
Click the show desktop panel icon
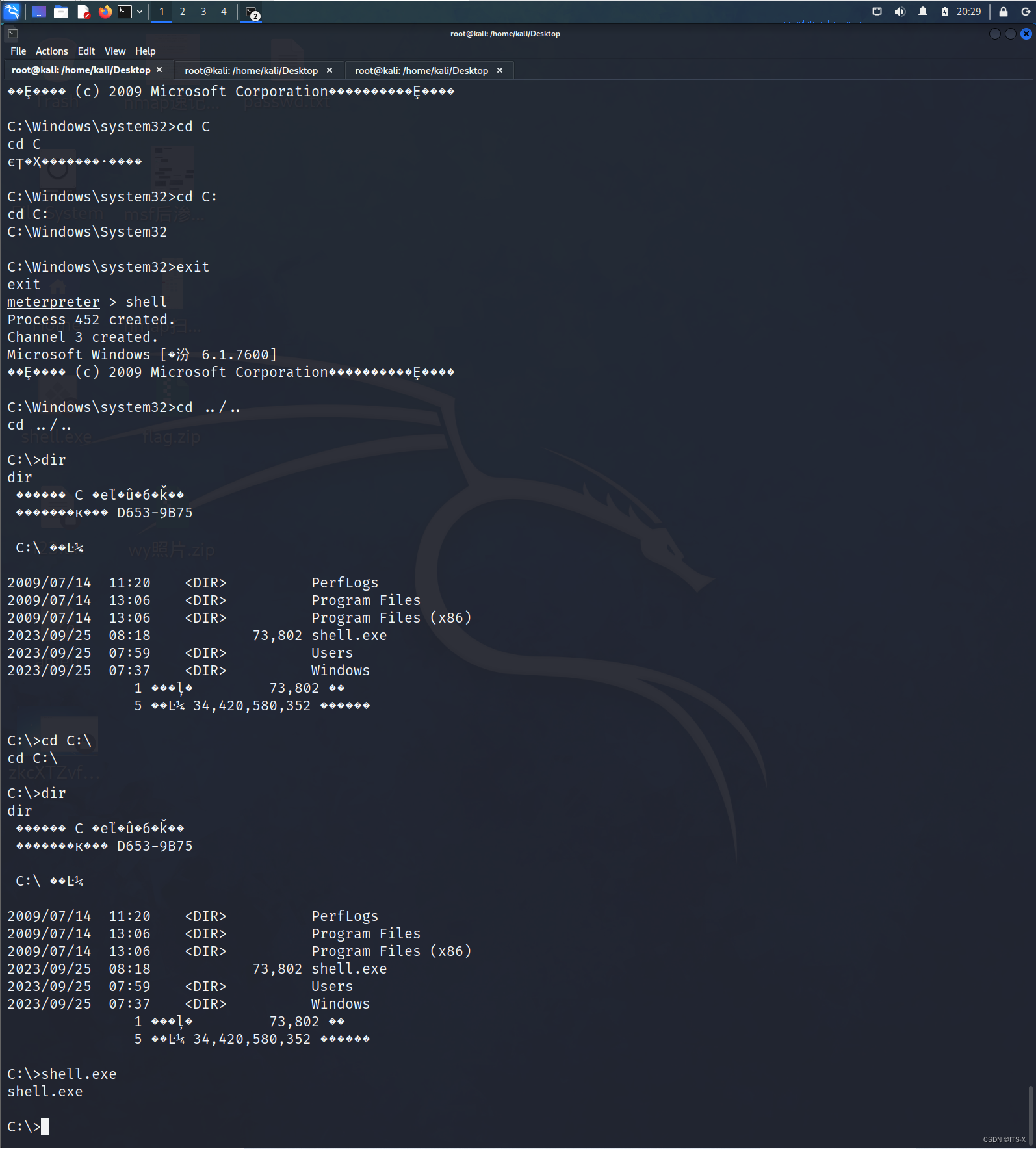coord(38,12)
